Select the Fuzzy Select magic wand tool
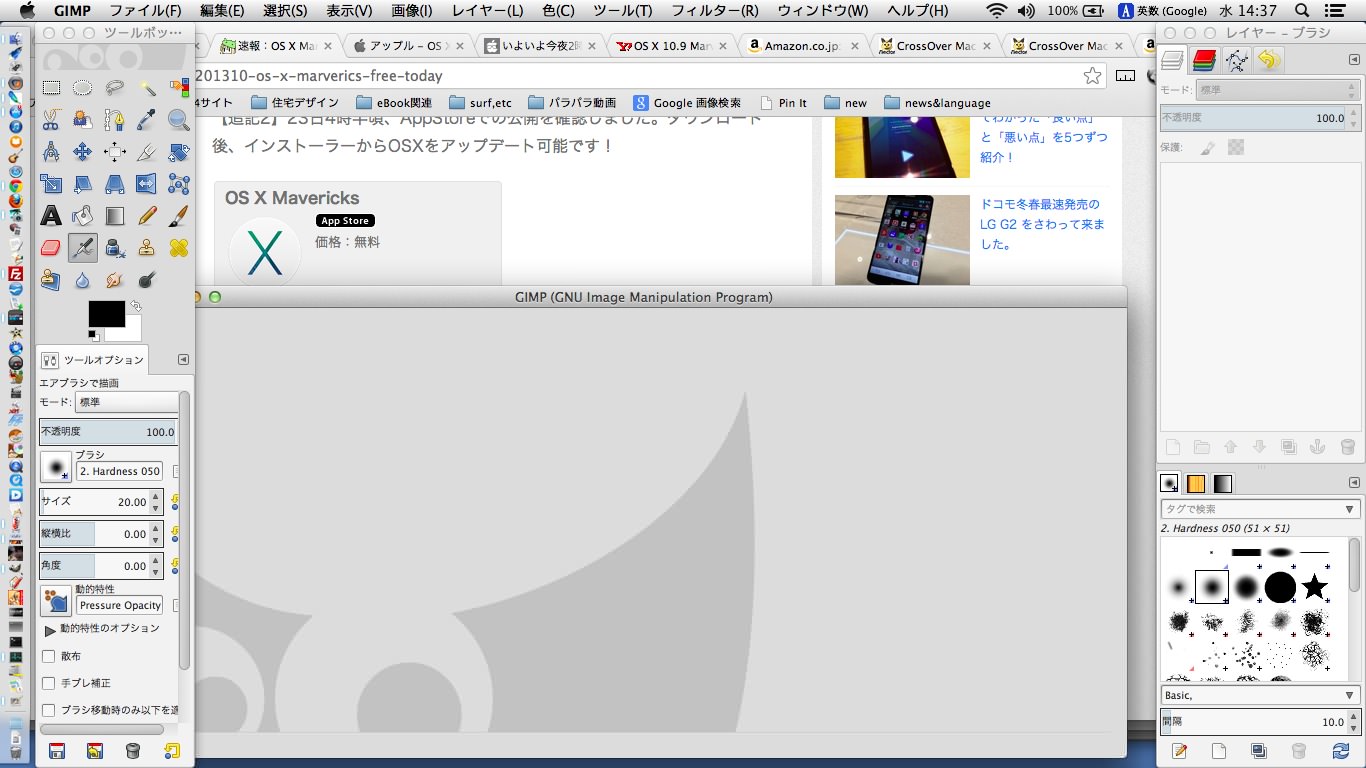The image size is (1366, 768). click(x=147, y=88)
